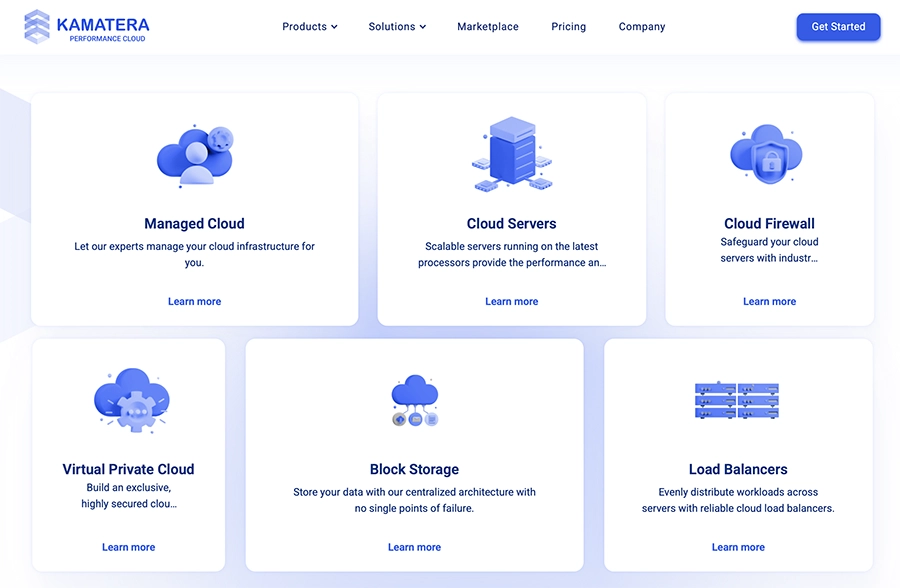Click the Cloud Firewall padlock cloud icon
Viewport: 900px width, 588px height.
[x=768, y=153]
